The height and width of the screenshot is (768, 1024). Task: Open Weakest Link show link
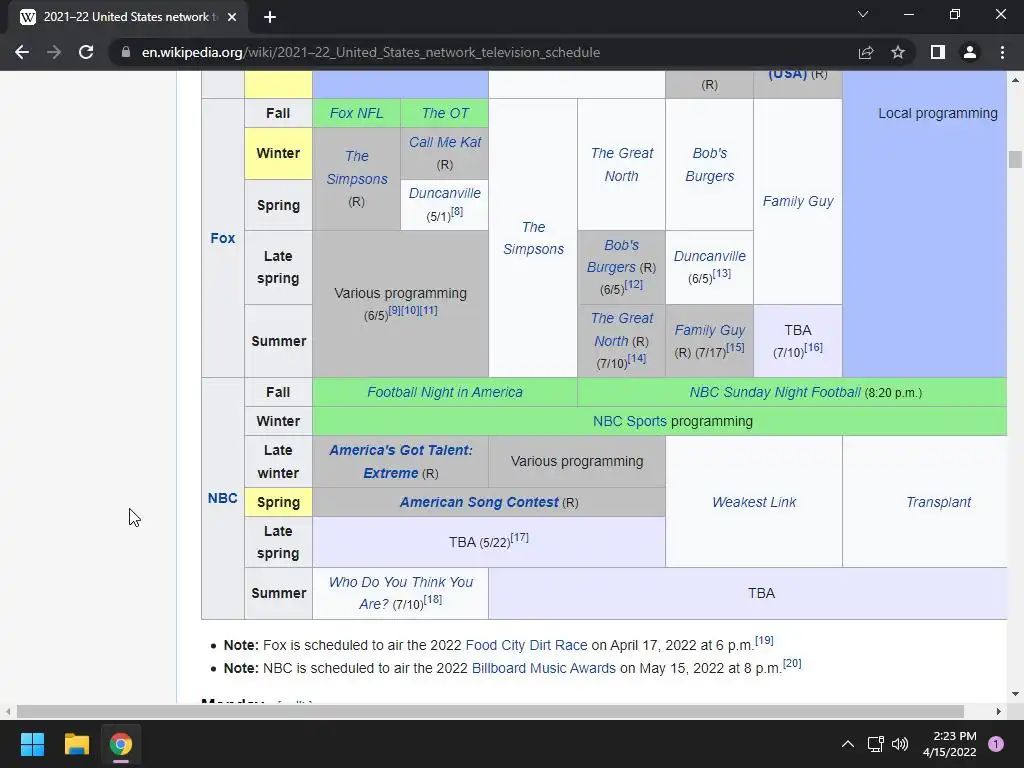(754, 502)
